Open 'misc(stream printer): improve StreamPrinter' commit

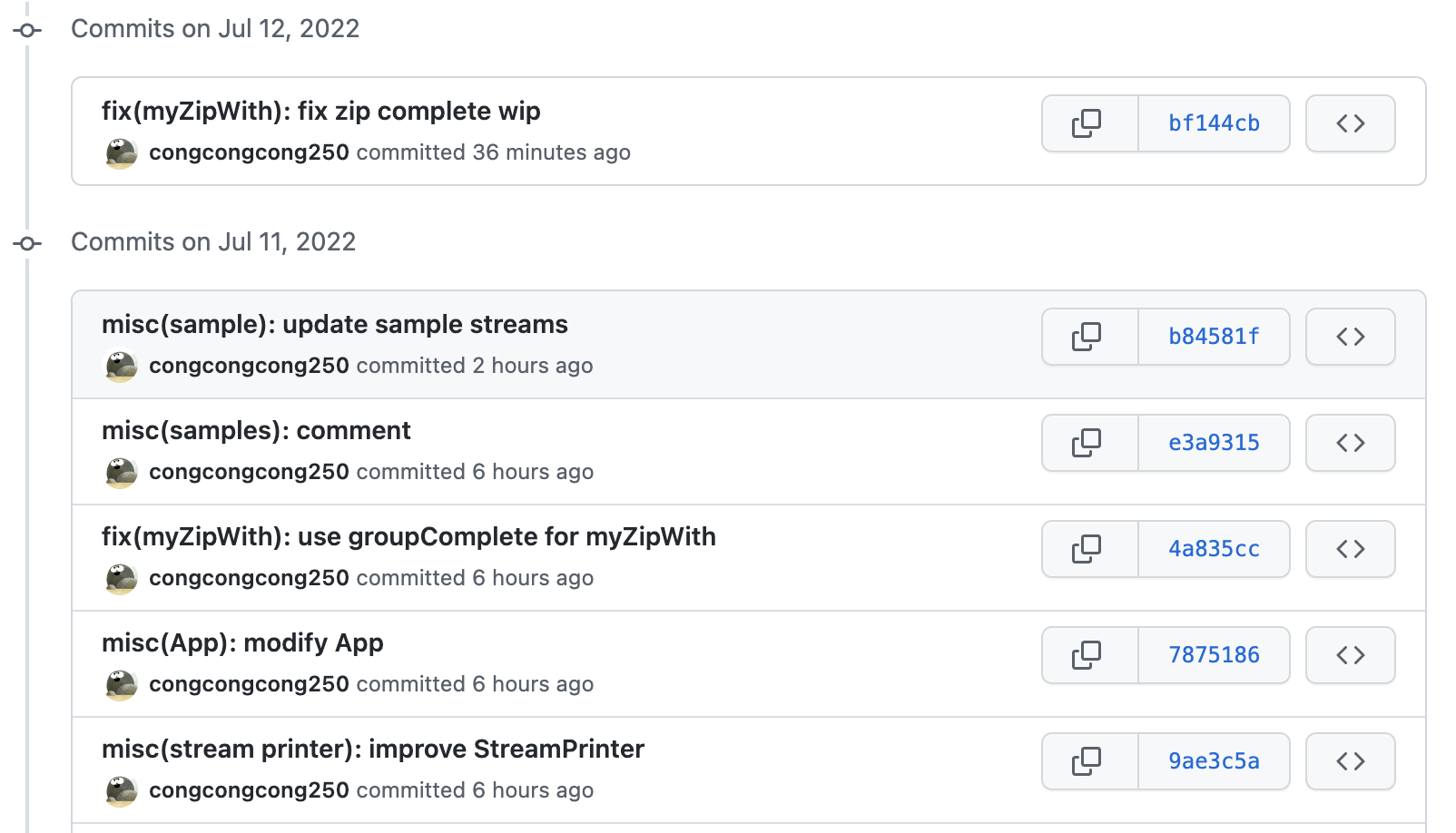coord(372,750)
